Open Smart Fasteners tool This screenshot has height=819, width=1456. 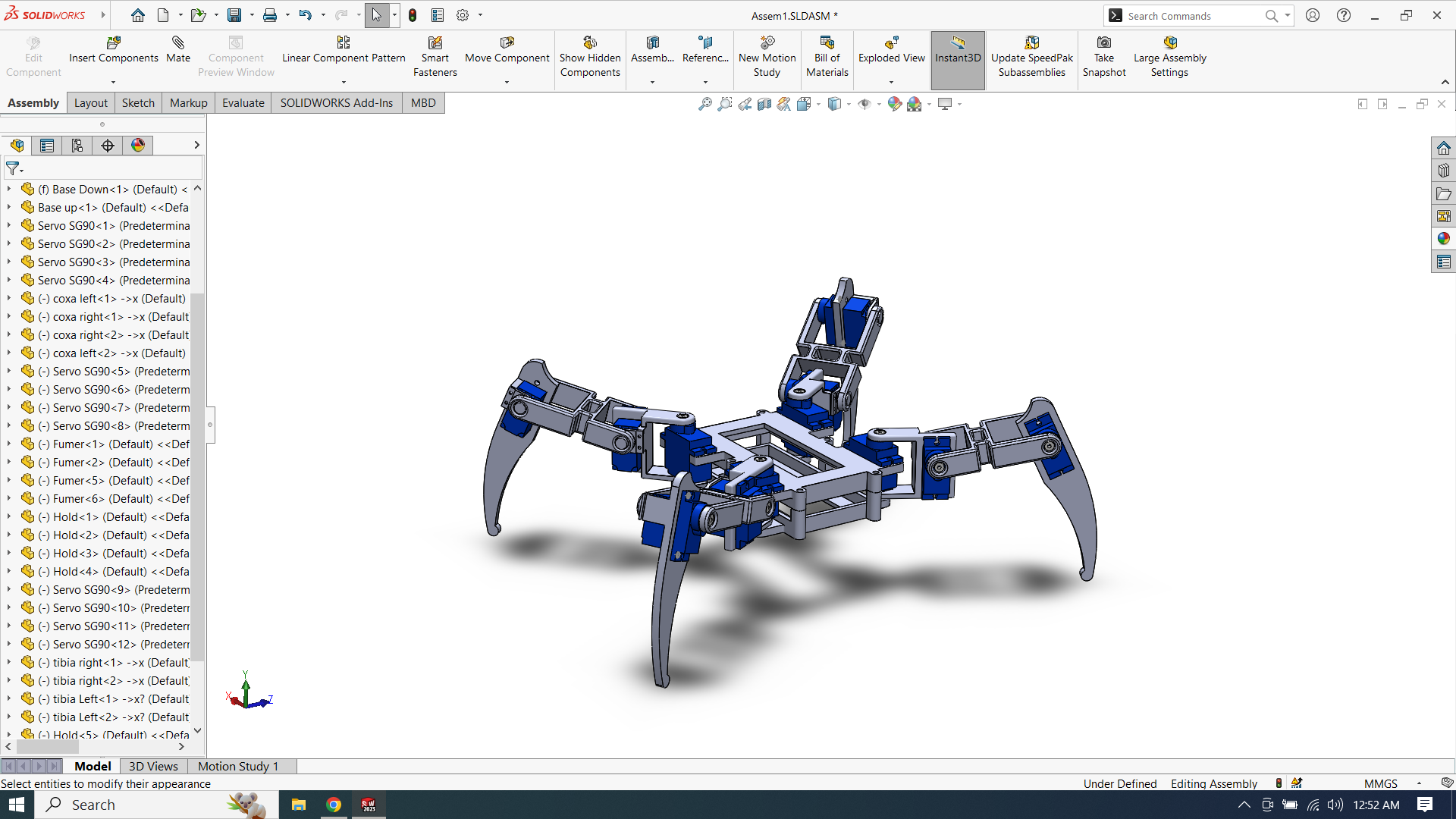(435, 43)
